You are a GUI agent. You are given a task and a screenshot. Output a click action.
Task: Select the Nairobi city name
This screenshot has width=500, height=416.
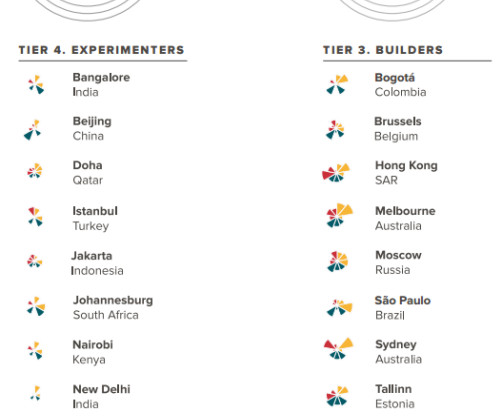[x=93, y=345]
